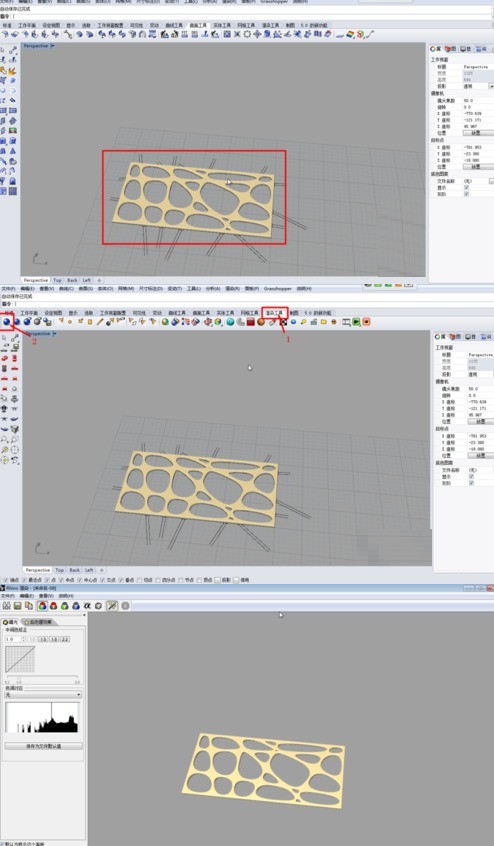Click the copy to clipboard icon in render window

(29, 606)
